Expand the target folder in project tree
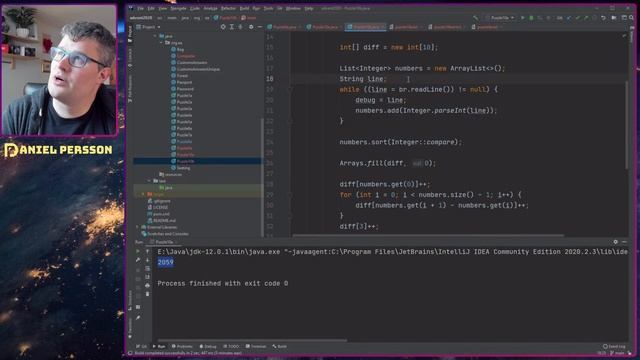 tap(143, 194)
